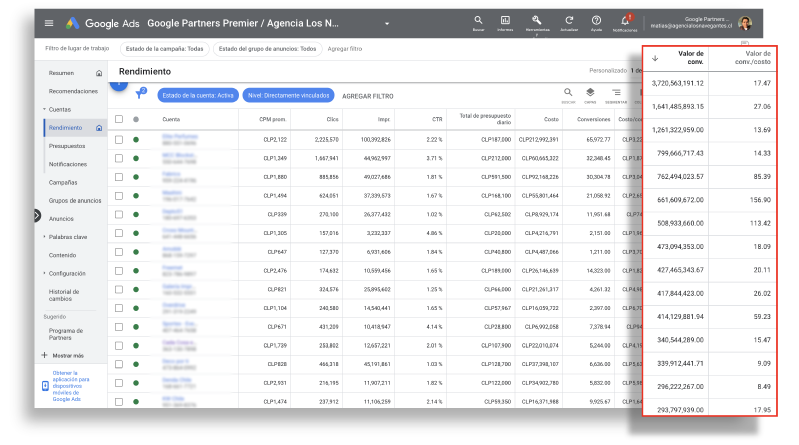This screenshot has width=799, height=445.
Task: Open the Capas layers icon
Action: [x=590, y=92]
